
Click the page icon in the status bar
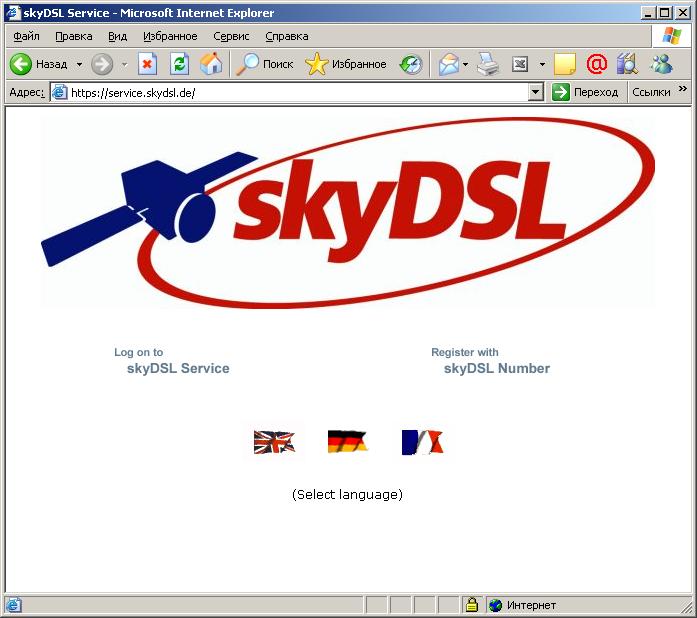(13, 605)
